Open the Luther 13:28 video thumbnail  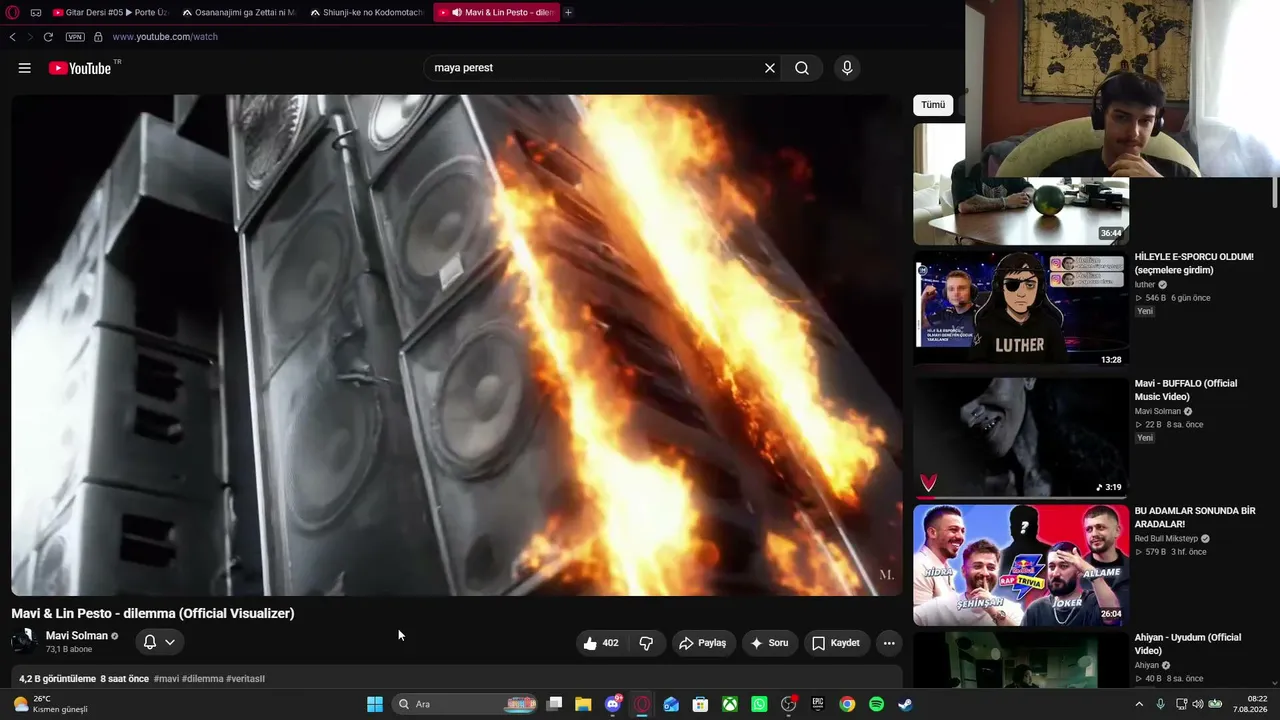coord(1021,310)
